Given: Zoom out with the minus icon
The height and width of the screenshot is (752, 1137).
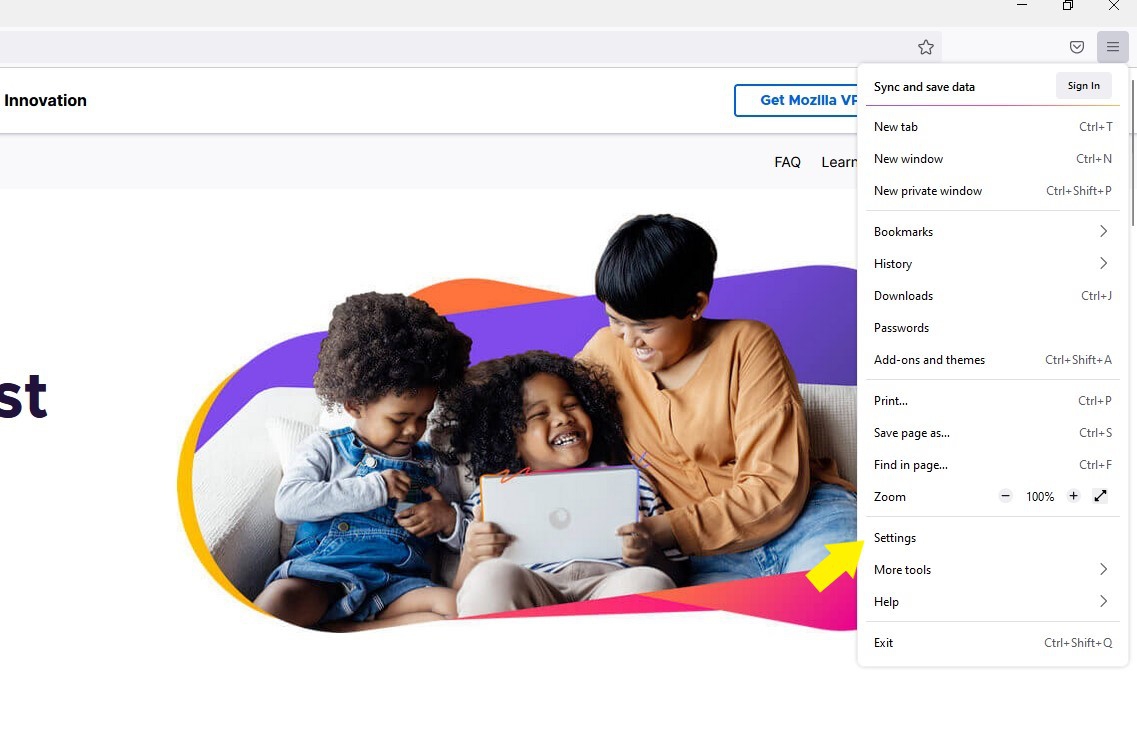Looking at the screenshot, I should click(1005, 496).
